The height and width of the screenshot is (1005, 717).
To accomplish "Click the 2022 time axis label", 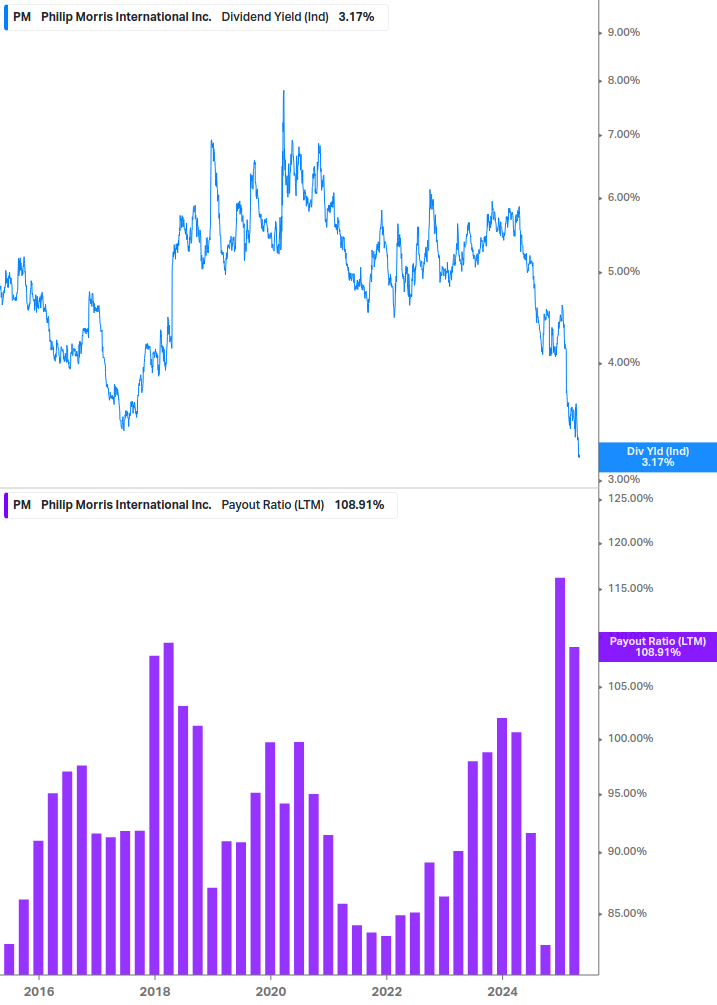I will point(387,992).
